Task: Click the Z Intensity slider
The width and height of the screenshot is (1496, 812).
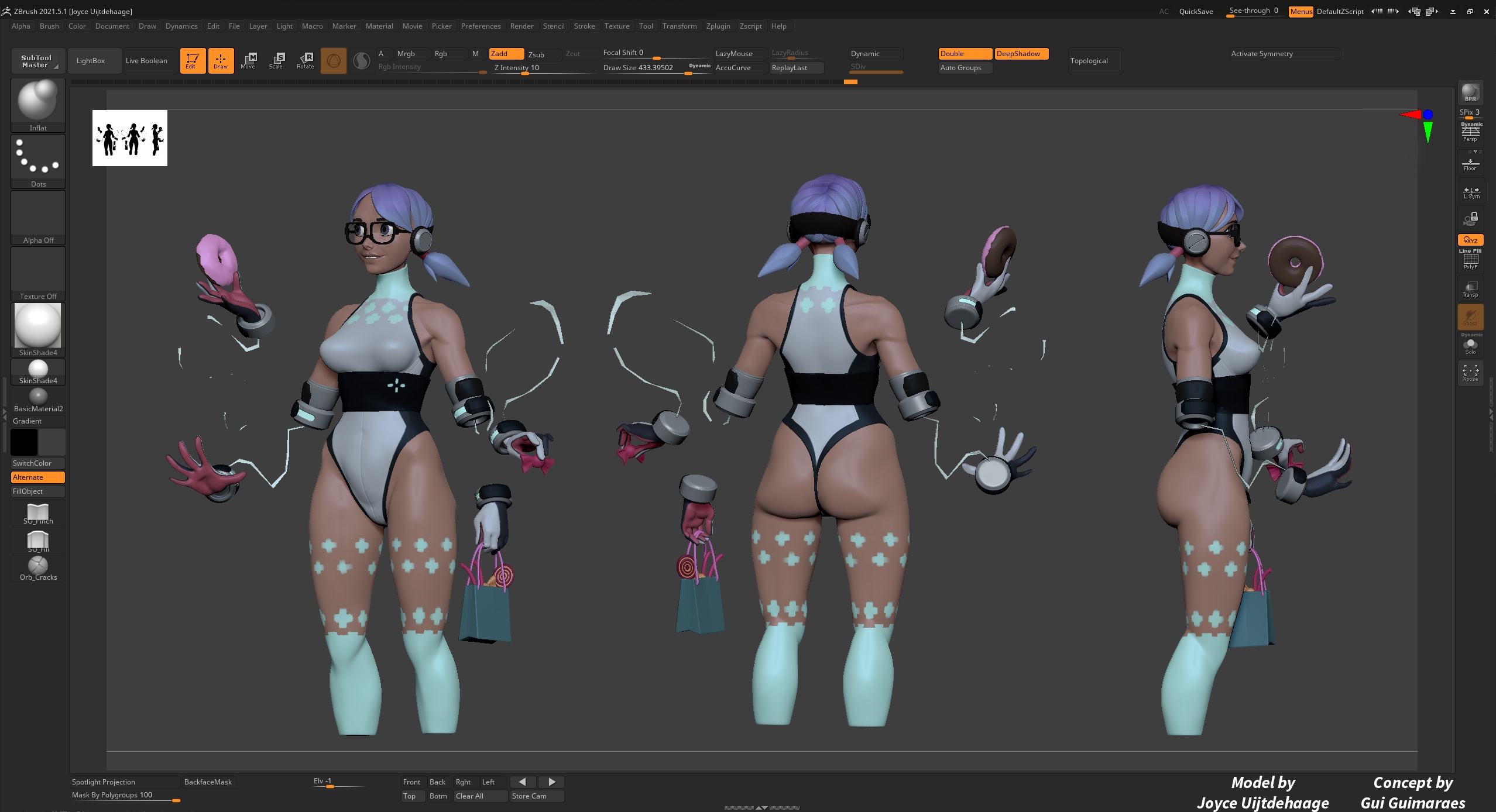Action: (544, 68)
